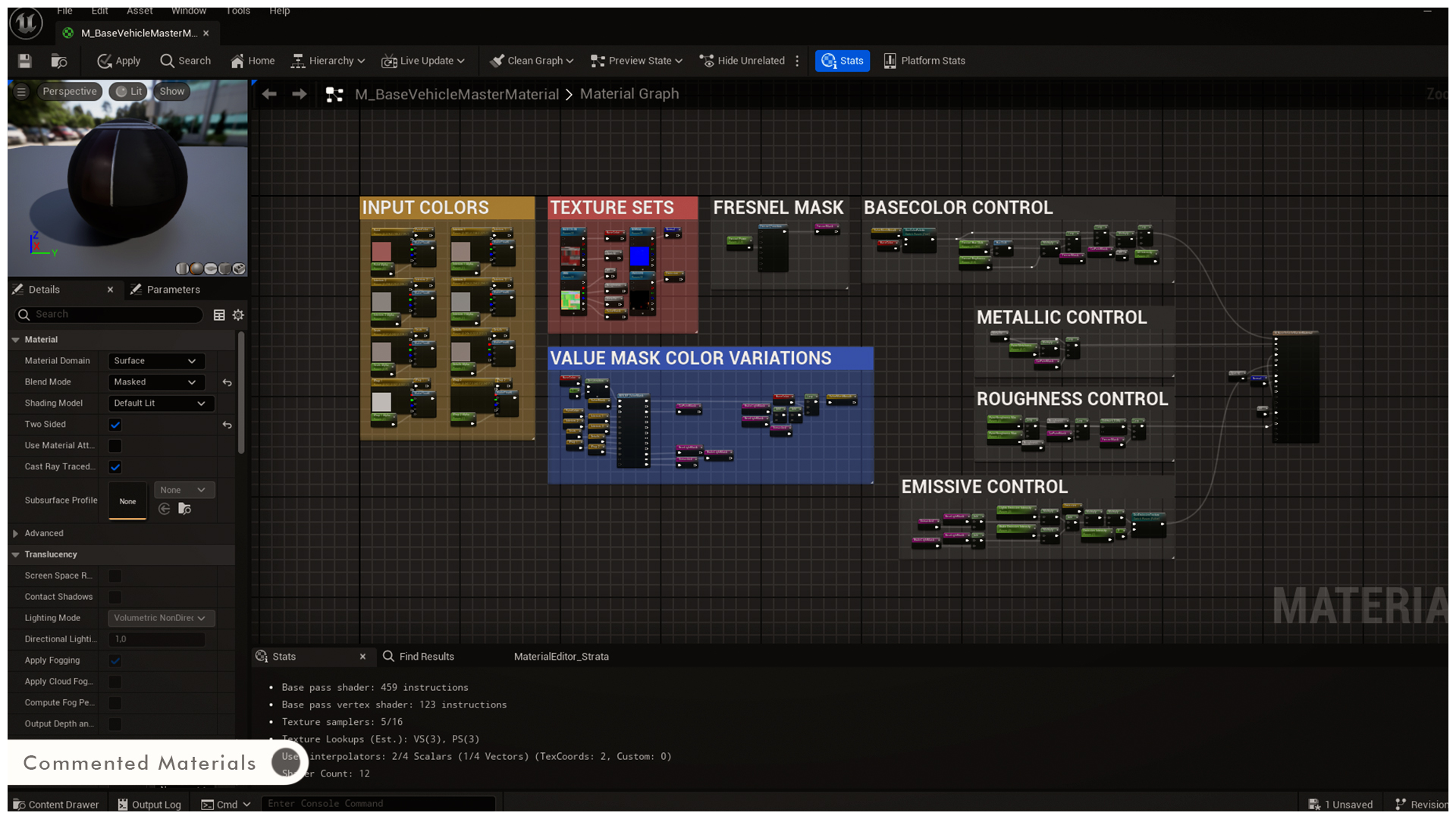Activate Clean Graph on the material
Screen dimensions: 1456x819
[x=531, y=61]
